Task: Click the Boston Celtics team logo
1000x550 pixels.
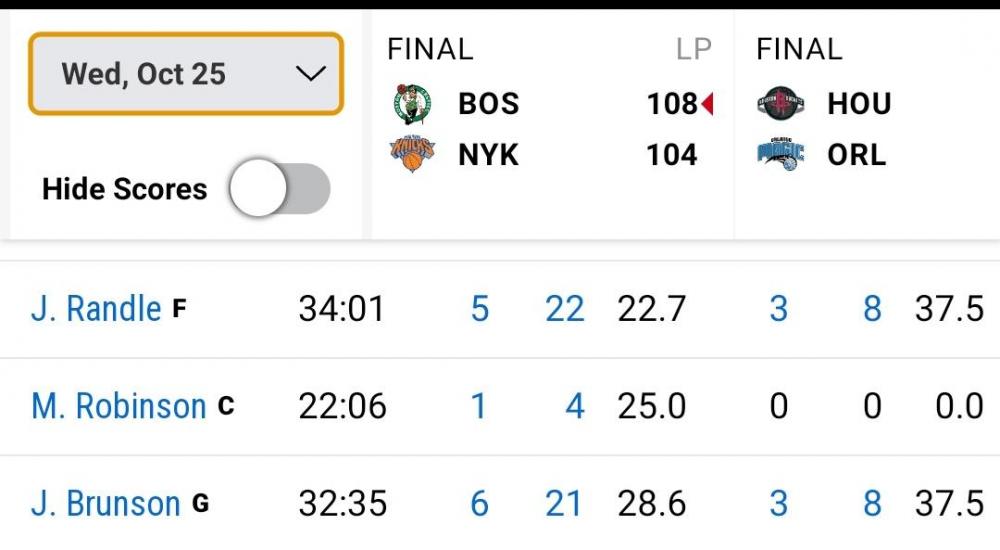Action: (412, 103)
